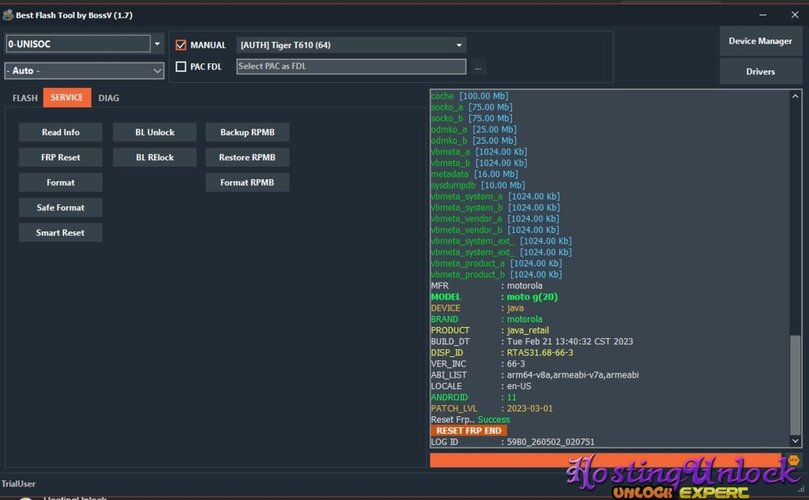Click the cache [100.00 Mb] log line

(470, 96)
